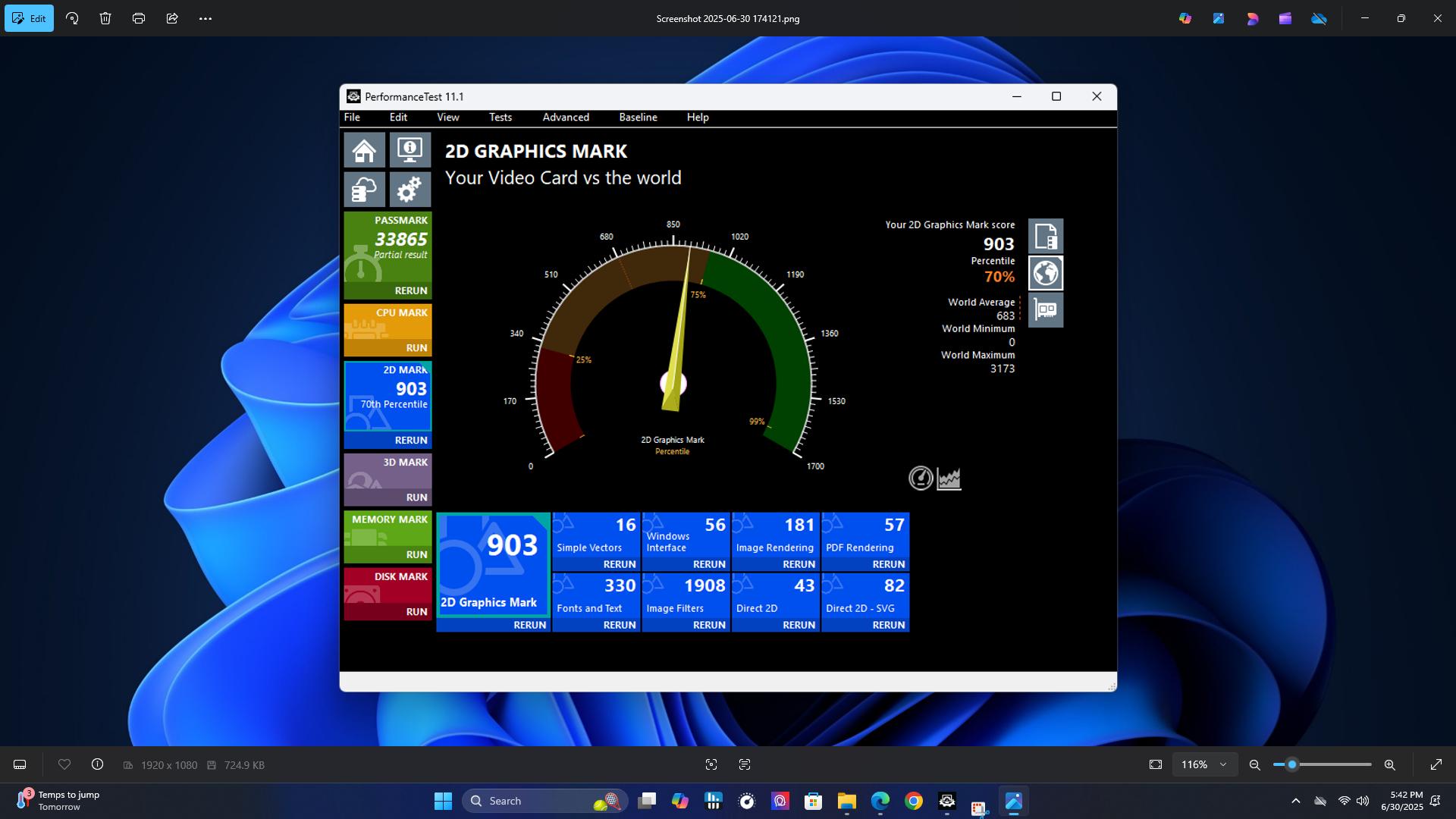Open the Baseline menu
The image size is (1456, 819).
pyautogui.click(x=638, y=118)
